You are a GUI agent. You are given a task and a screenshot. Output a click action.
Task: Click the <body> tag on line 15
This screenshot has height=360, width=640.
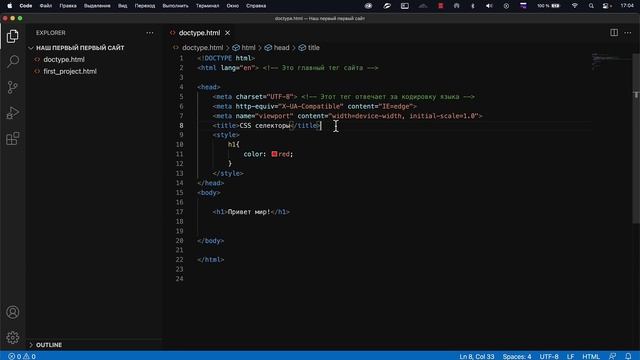(x=209, y=193)
